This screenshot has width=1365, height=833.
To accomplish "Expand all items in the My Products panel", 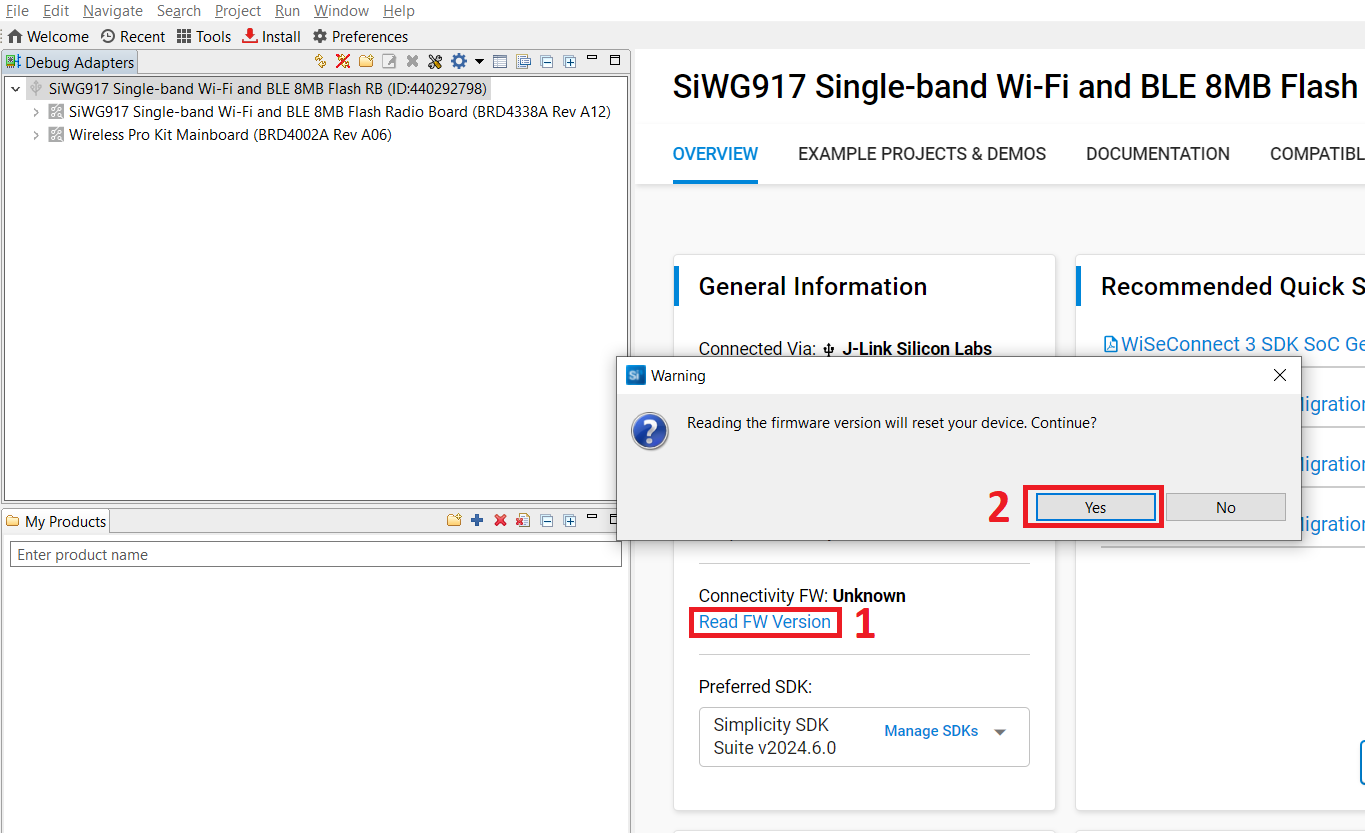I will tap(570, 521).
